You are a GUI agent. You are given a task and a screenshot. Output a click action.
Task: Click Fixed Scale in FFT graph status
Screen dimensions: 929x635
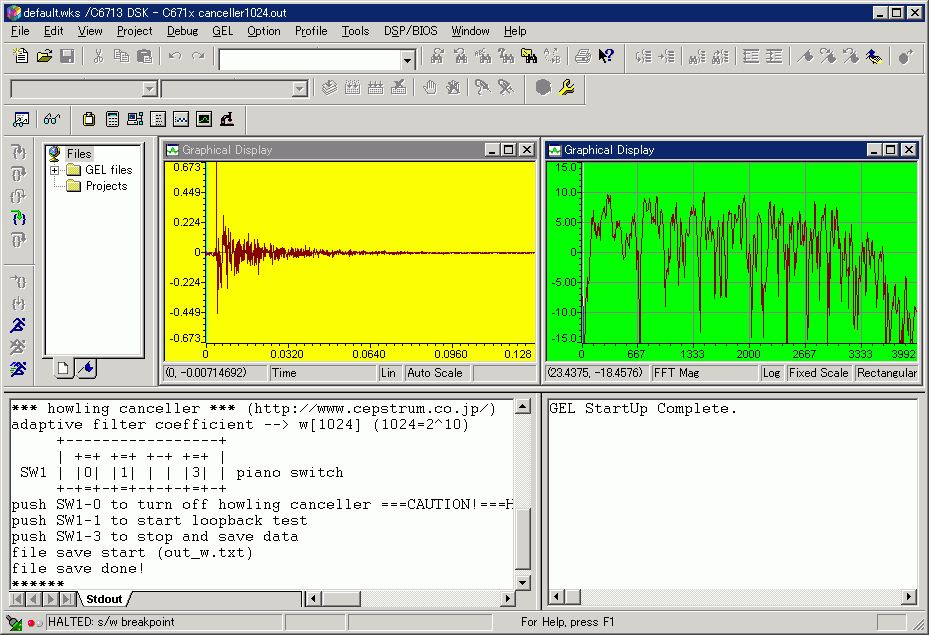coord(818,373)
